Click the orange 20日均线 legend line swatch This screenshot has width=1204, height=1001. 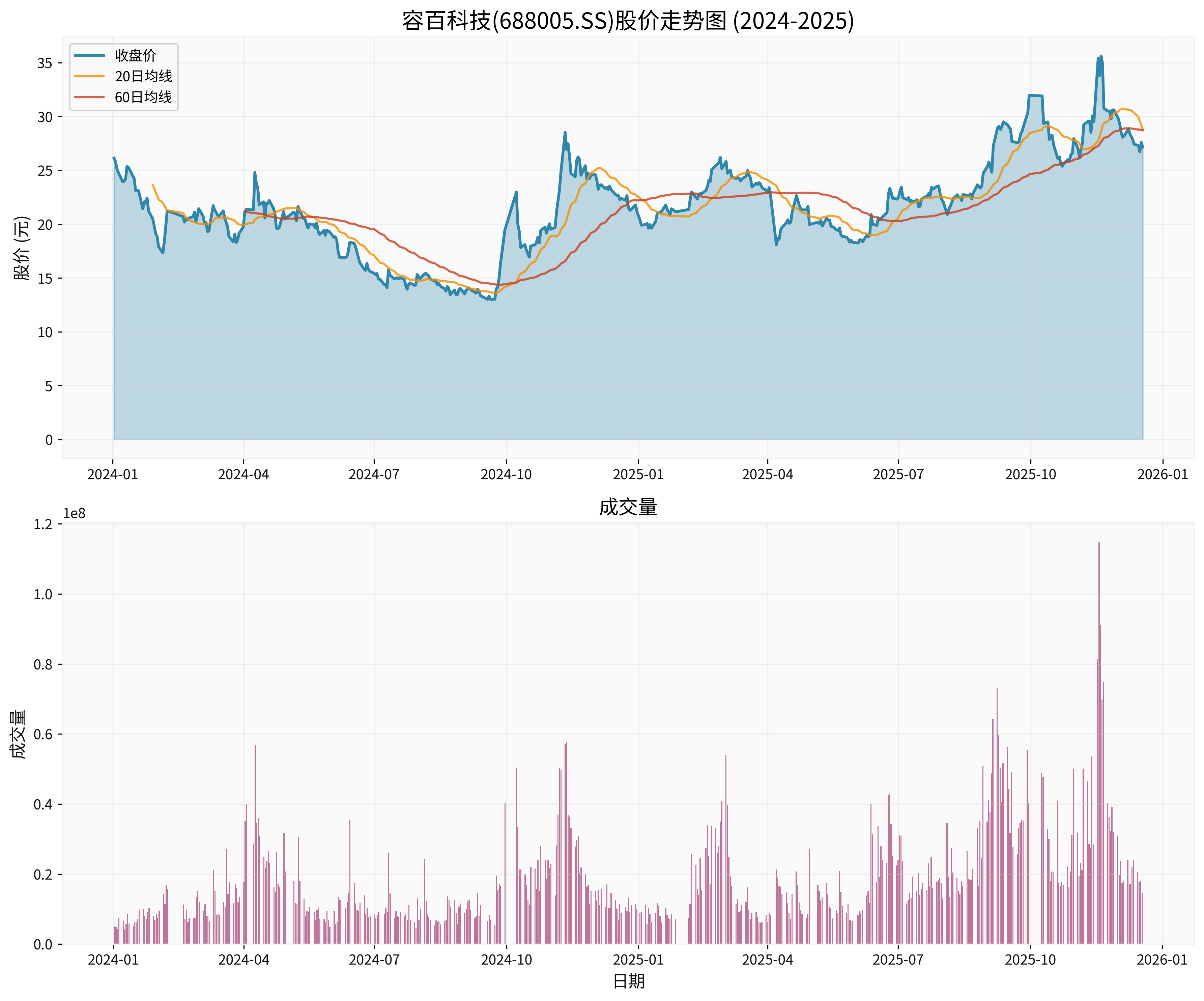[x=89, y=76]
